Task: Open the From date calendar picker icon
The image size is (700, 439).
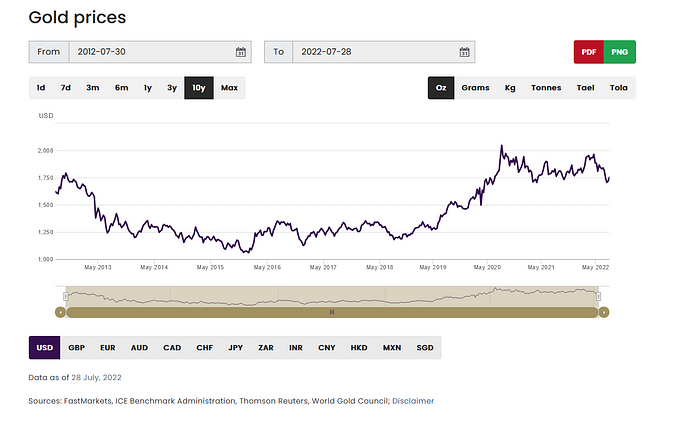Action: [241, 52]
